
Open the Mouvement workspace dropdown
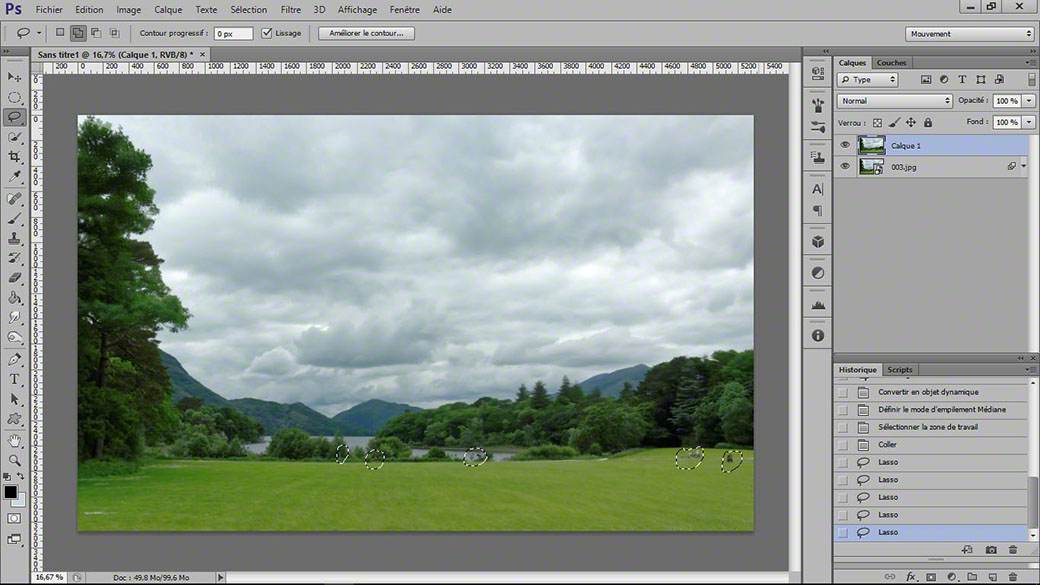click(970, 34)
